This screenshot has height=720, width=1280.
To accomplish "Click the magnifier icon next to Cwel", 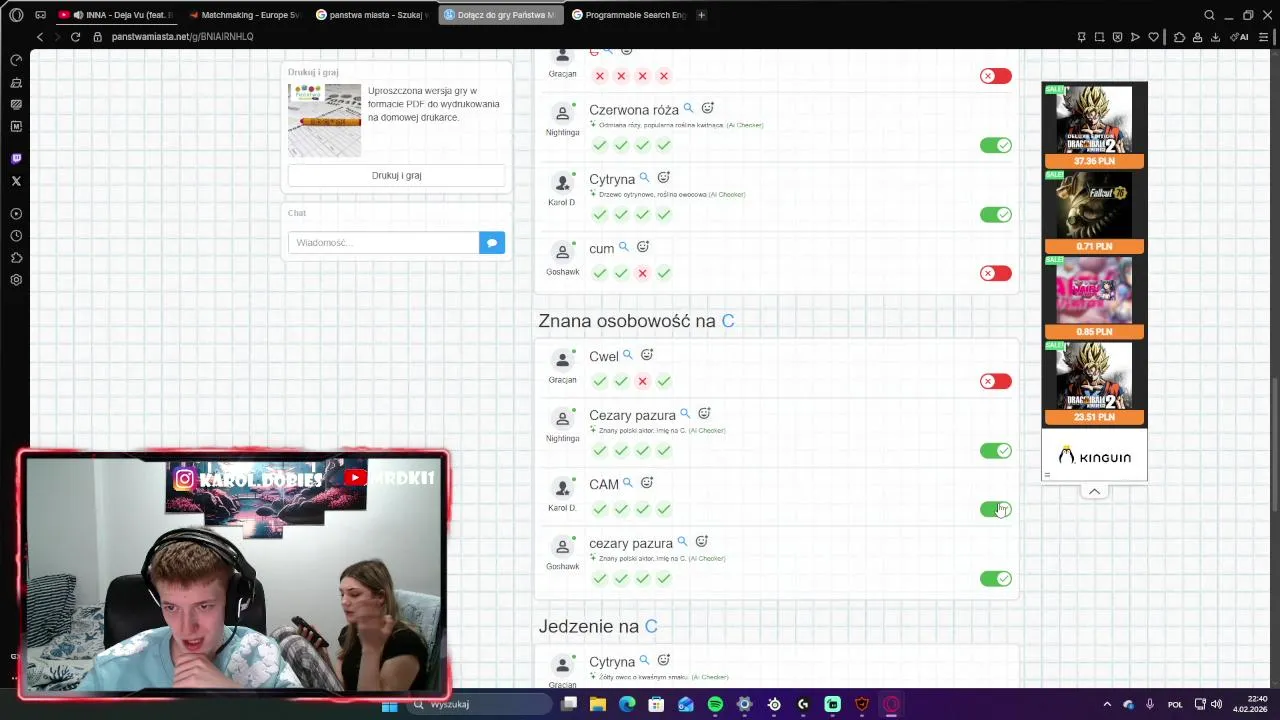I will pyautogui.click(x=628, y=355).
